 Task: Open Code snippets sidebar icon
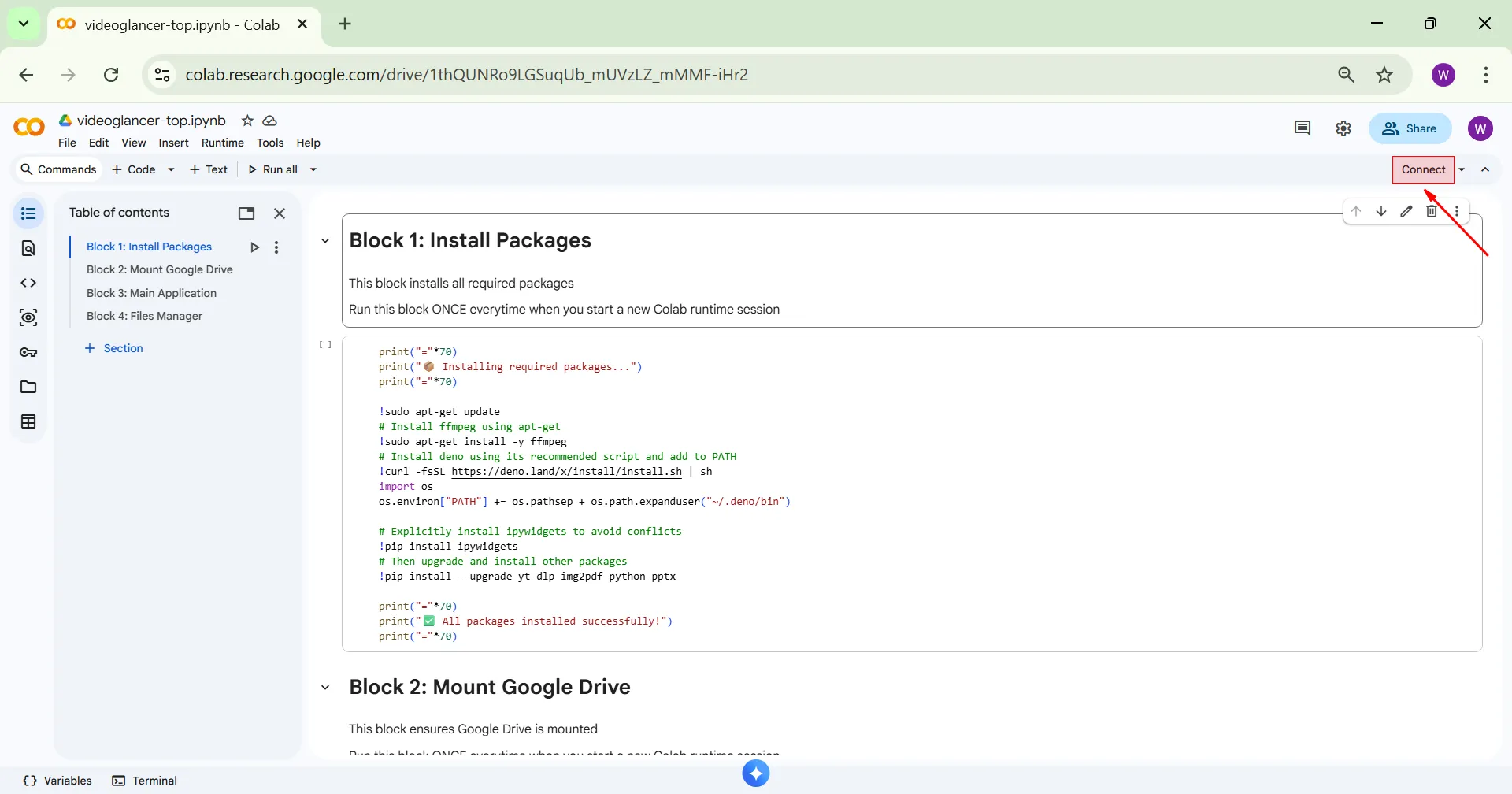coord(28,283)
